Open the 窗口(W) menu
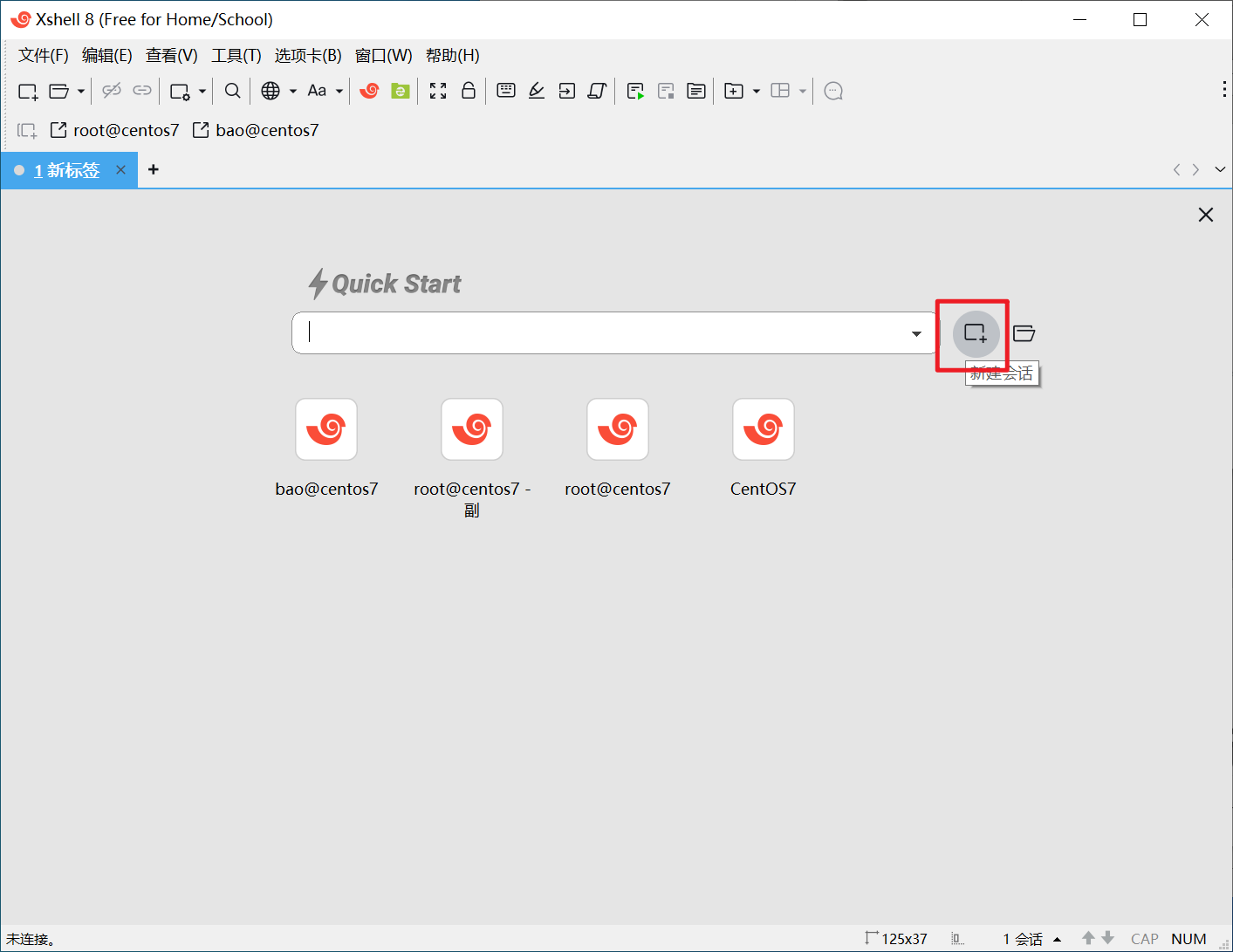1233x952 pixels. click(x=384, y=56)
